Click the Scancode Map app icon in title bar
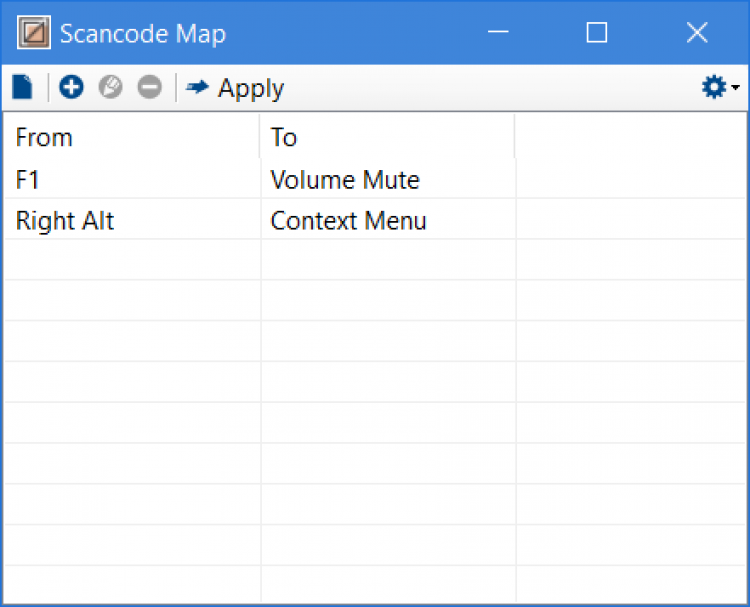Image resolution: width=750 pixels, height=607 pixels. [34, 33]
